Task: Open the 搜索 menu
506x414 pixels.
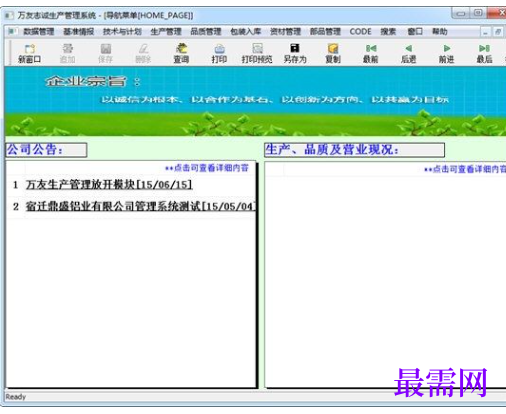Action: pyautogui.click(x=388, y=32)
